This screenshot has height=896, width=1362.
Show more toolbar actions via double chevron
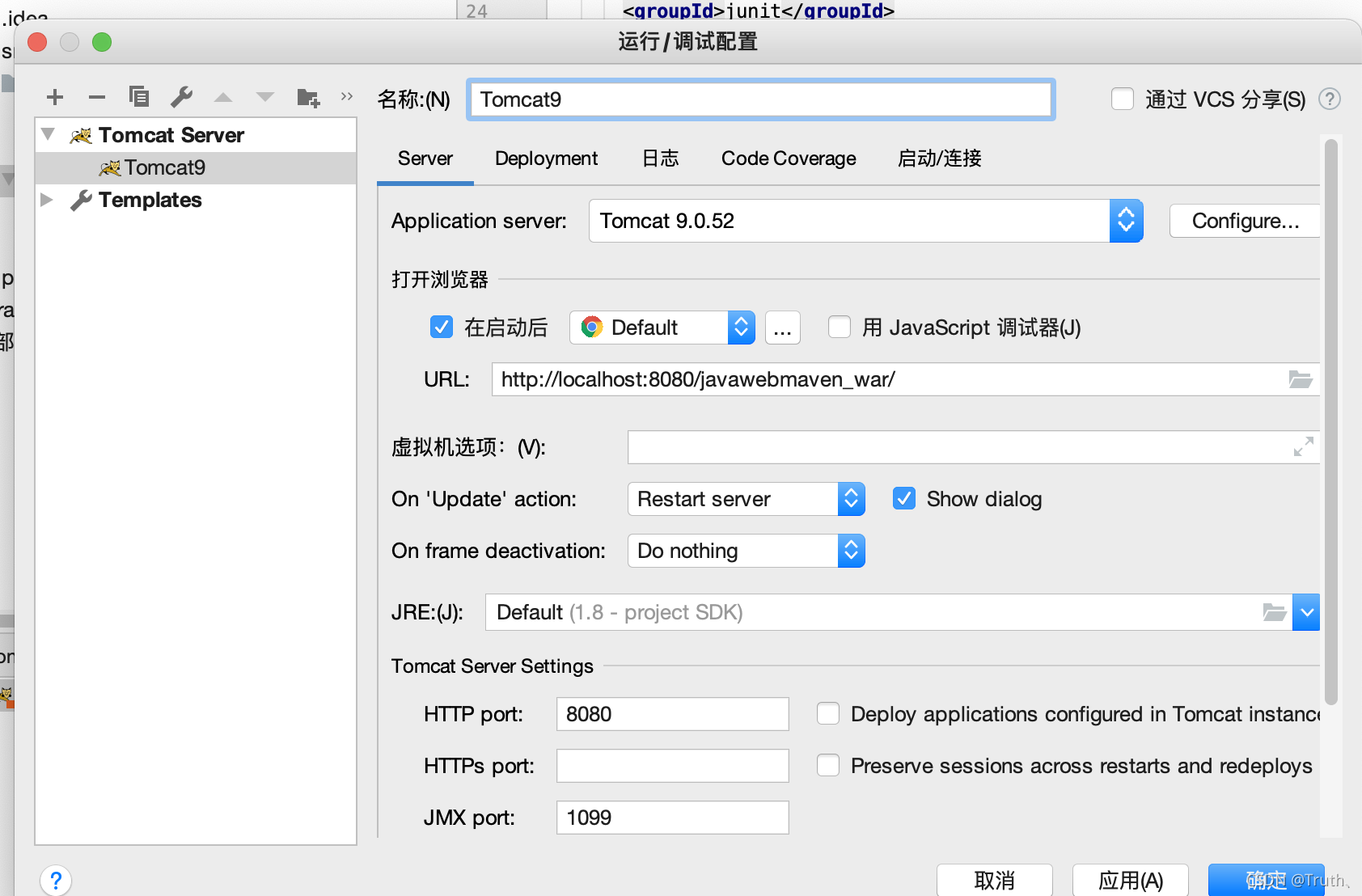point(347,96)
